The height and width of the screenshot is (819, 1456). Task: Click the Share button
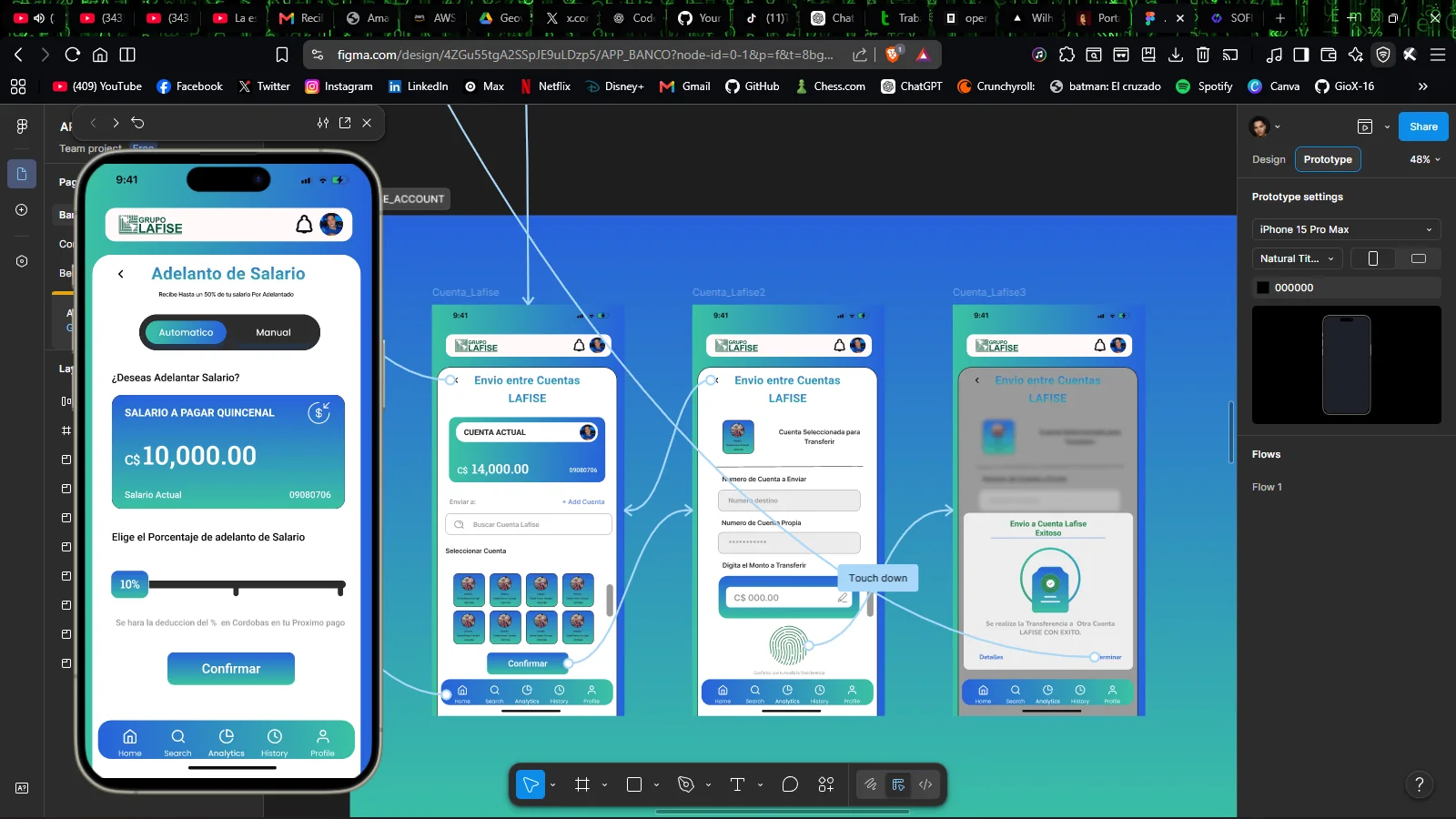(x=1423, y=126)
